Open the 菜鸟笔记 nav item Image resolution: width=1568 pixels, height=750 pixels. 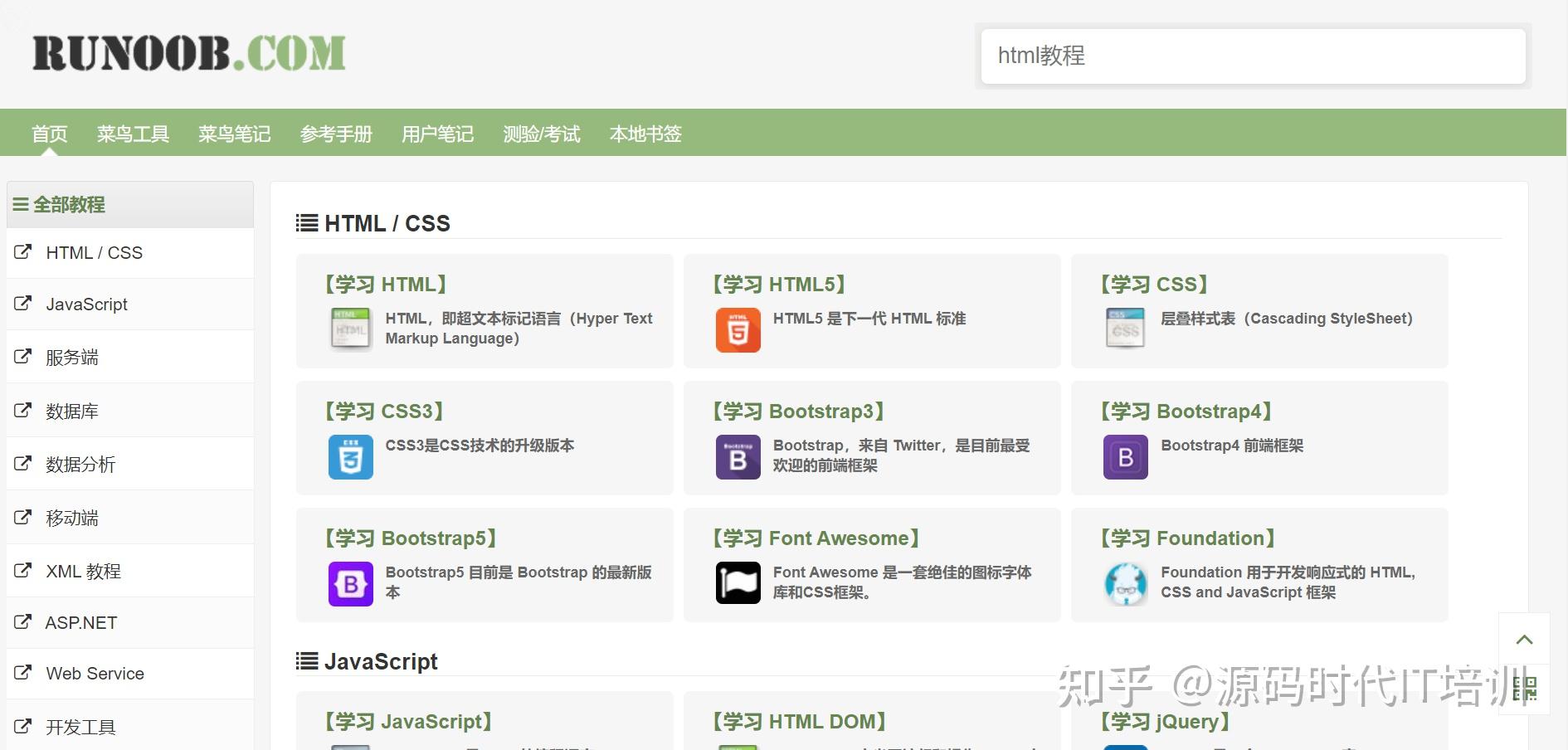234,134
